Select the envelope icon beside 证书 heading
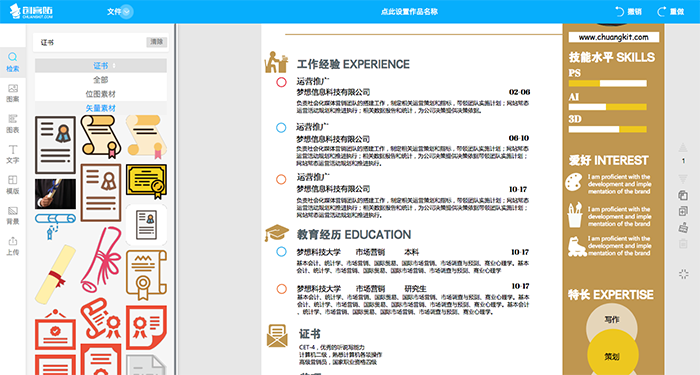This screenshot has height=375, width=700. (x=277, y=336)
